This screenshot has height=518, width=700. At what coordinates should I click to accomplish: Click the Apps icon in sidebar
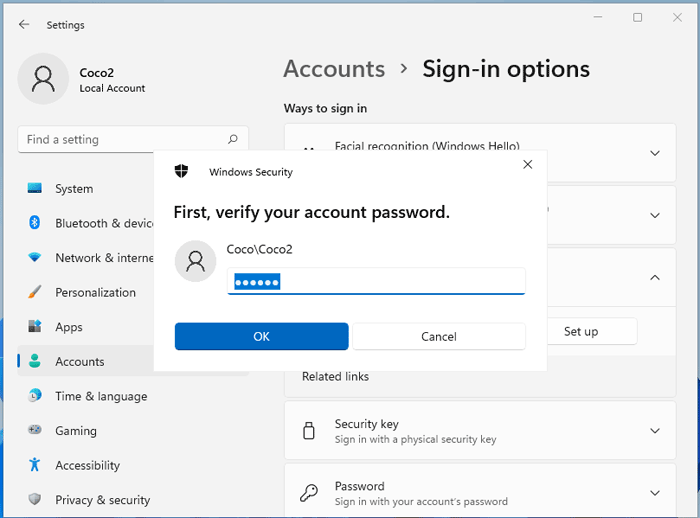pos(34,326)
